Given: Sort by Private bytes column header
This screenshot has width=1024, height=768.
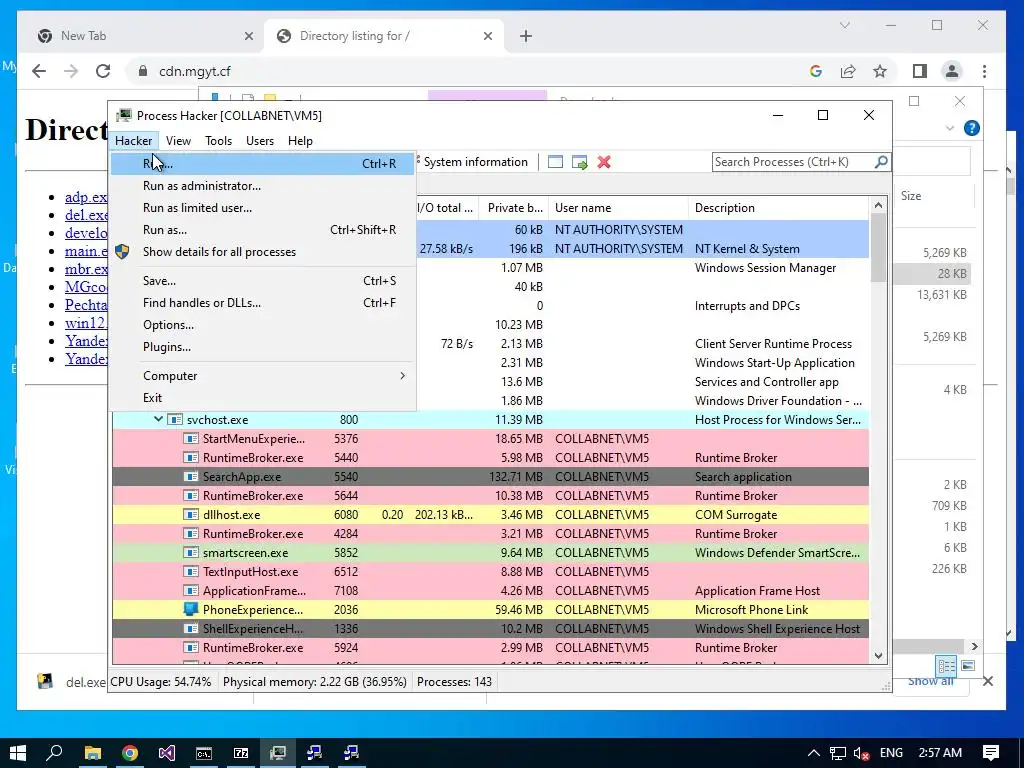Looking at the screenshot, I should [x=515, y=208].
